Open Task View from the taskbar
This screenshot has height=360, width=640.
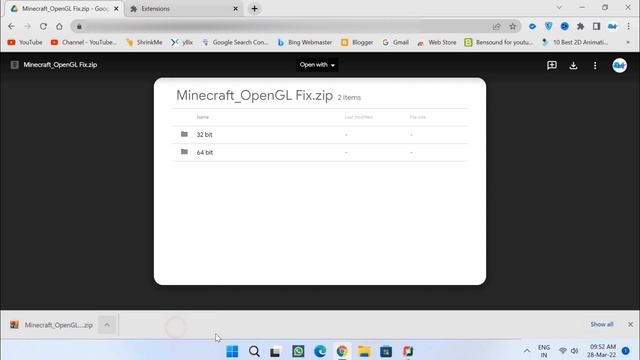[276, 351]
